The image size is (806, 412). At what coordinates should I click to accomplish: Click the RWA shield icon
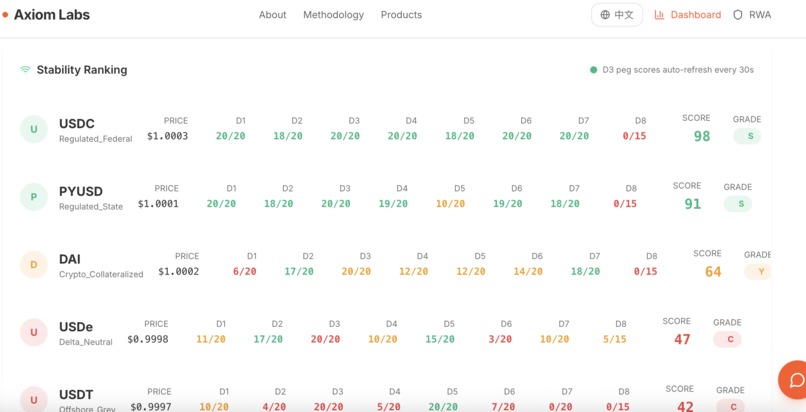coord(738,15)
